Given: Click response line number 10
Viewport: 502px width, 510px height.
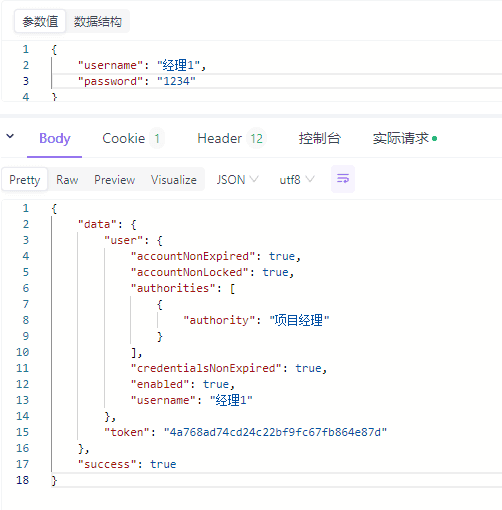Looking at the screenshot, I should (23, 352).
